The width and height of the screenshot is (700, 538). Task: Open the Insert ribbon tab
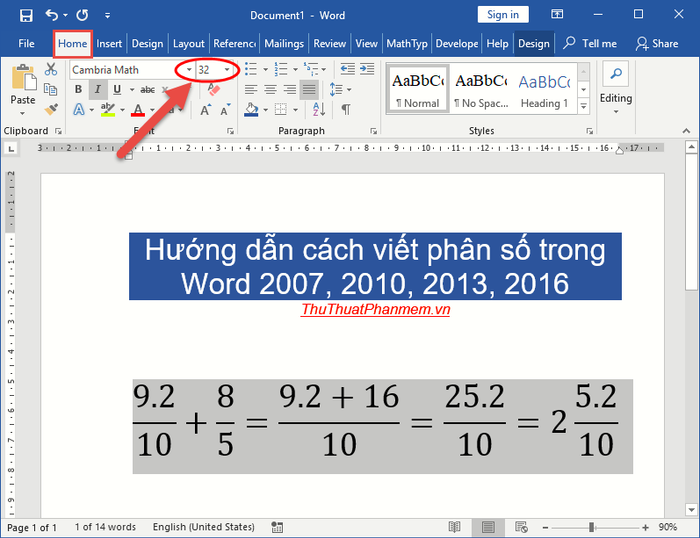[109, 44]
